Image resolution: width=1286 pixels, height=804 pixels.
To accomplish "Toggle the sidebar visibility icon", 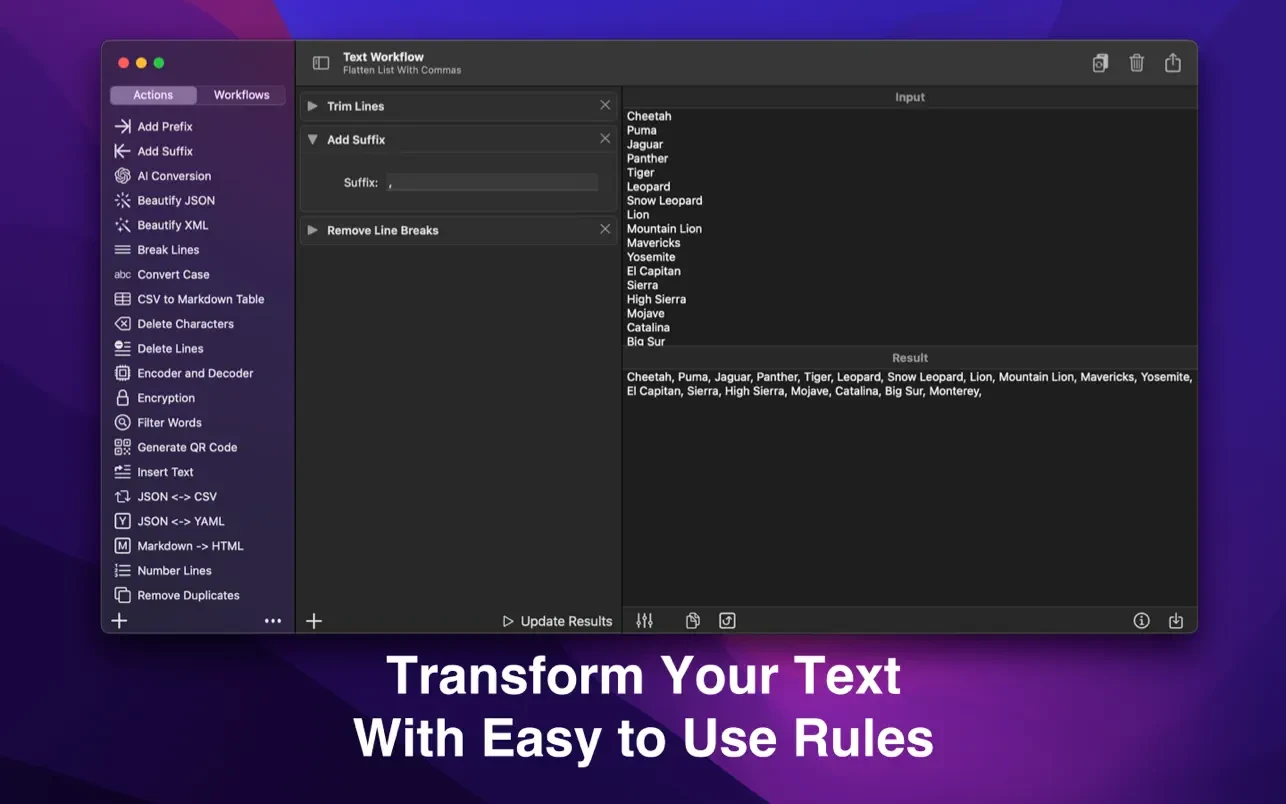I will tap(320, 62).
